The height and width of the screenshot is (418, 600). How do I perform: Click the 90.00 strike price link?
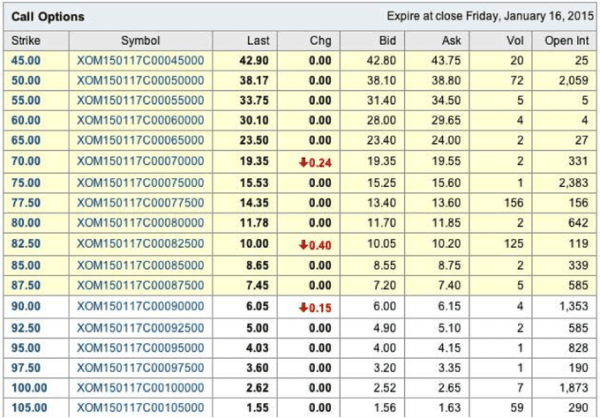click(25, 307)
